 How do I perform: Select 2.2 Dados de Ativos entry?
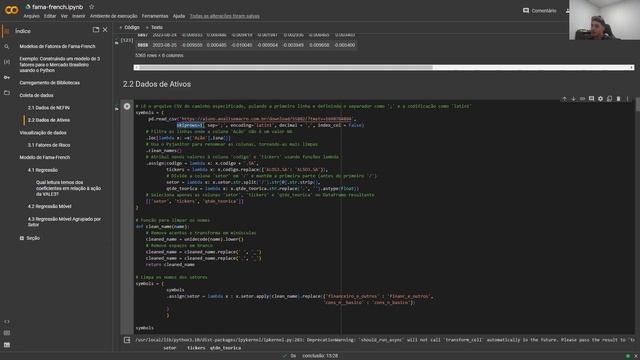click(x=49, y=120)
